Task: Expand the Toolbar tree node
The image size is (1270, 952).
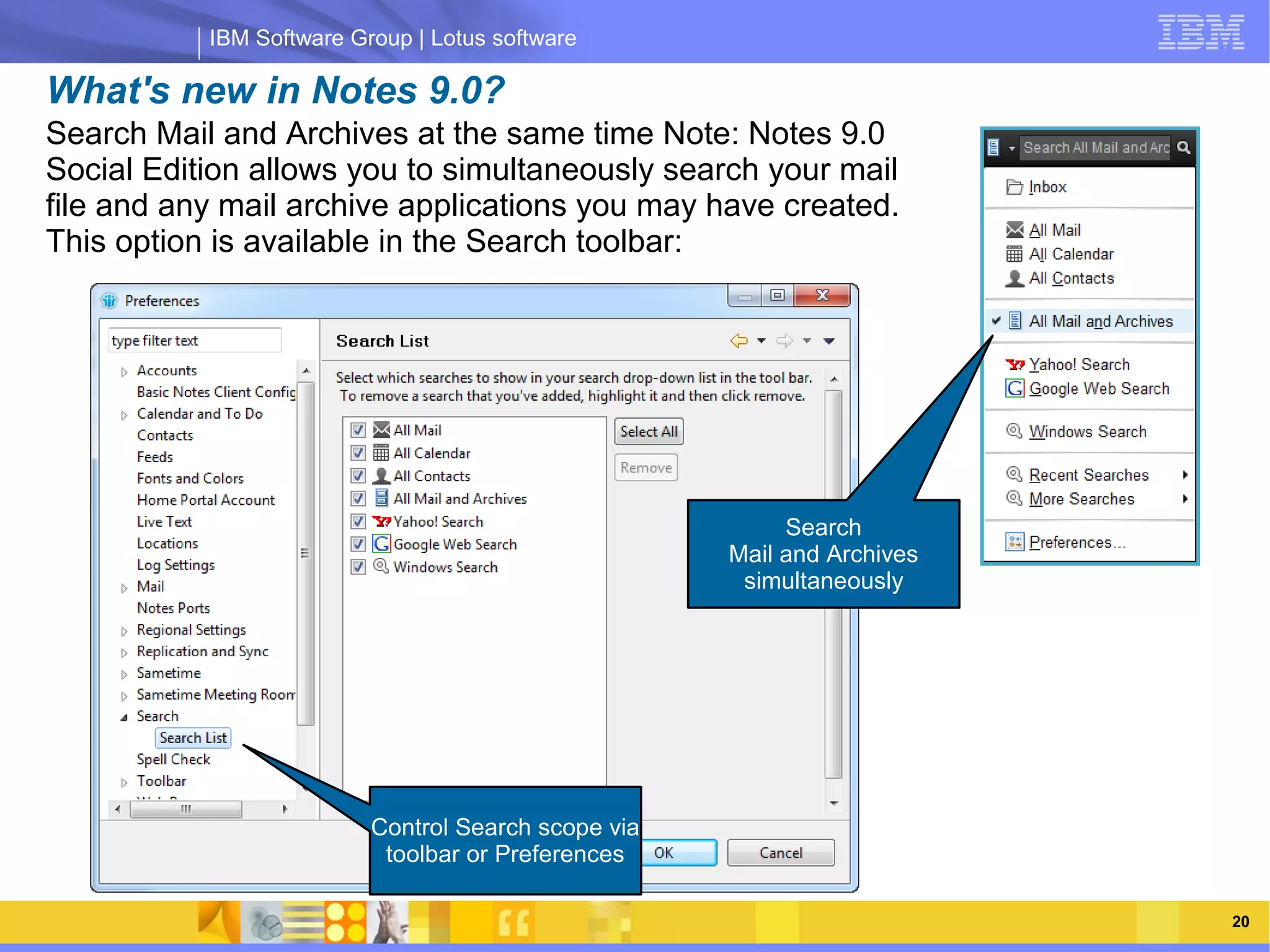Action: 124,783
